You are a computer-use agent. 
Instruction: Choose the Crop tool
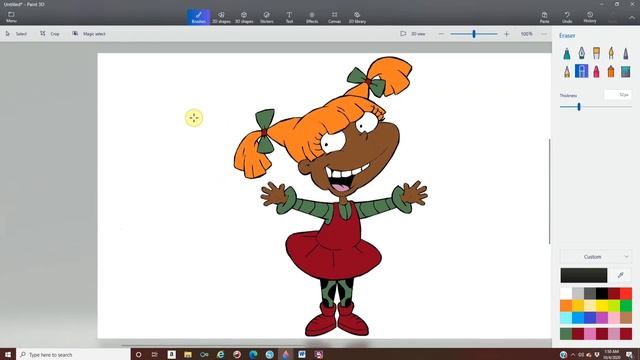tap(50, 34)
